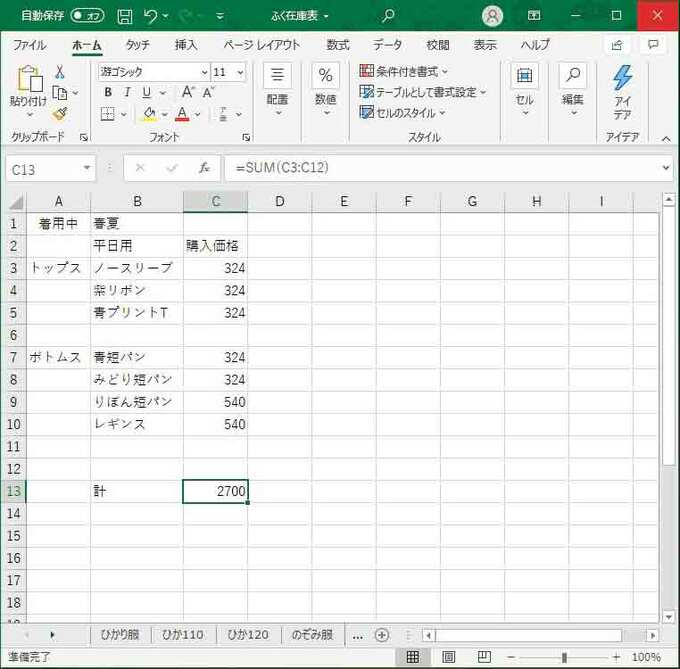Cut selection with the scissors icon
Image resolution: width=680 pixels, height=669 pixels.
click(60, 71)
